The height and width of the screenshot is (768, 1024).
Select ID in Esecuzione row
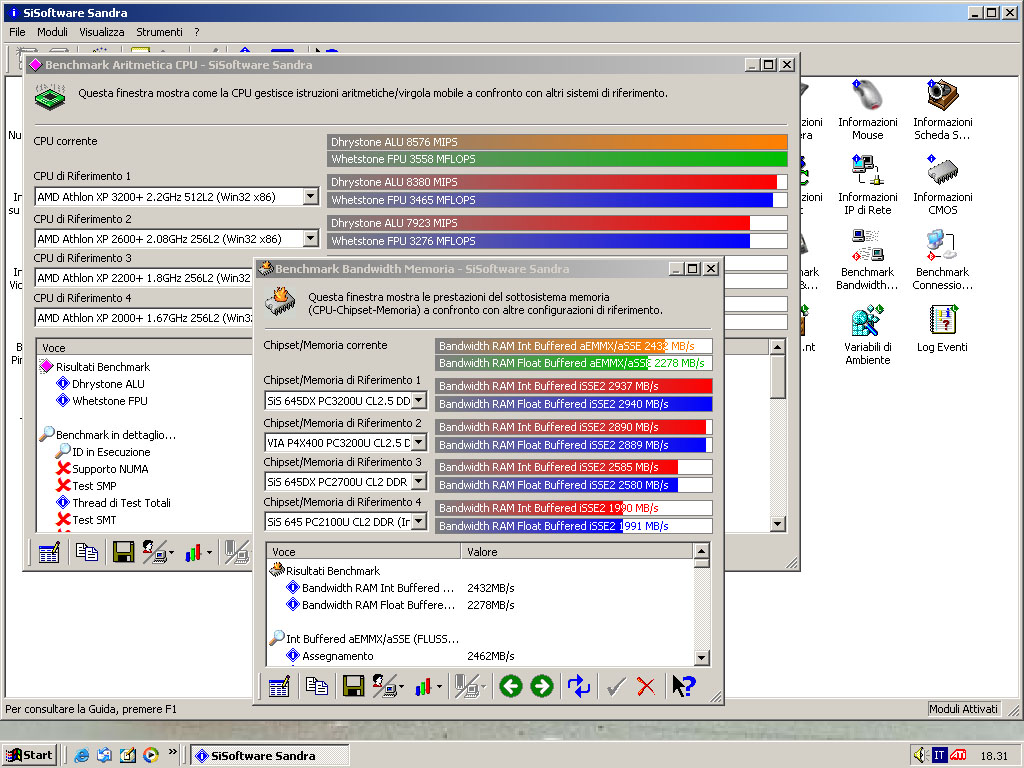103,452
